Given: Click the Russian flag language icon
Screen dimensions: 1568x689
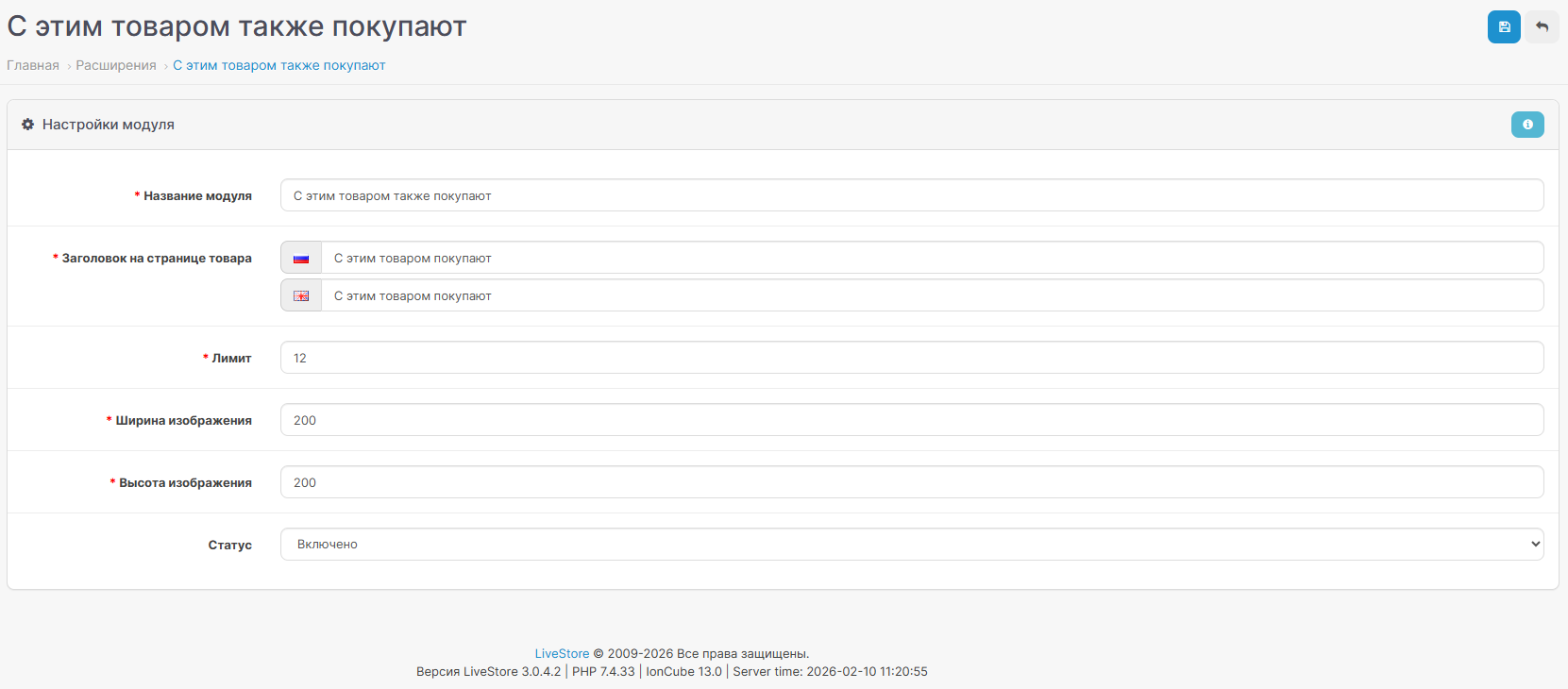Looking at the screenshot, I should click(301, 258).
